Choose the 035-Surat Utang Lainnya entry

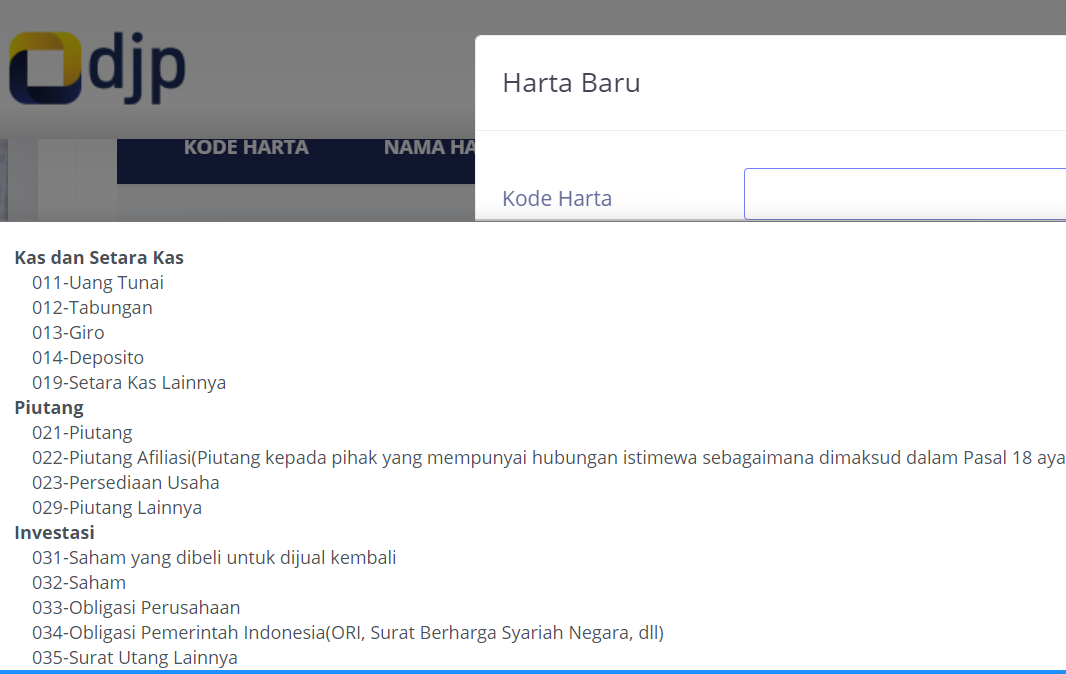(x=134, y=657)
